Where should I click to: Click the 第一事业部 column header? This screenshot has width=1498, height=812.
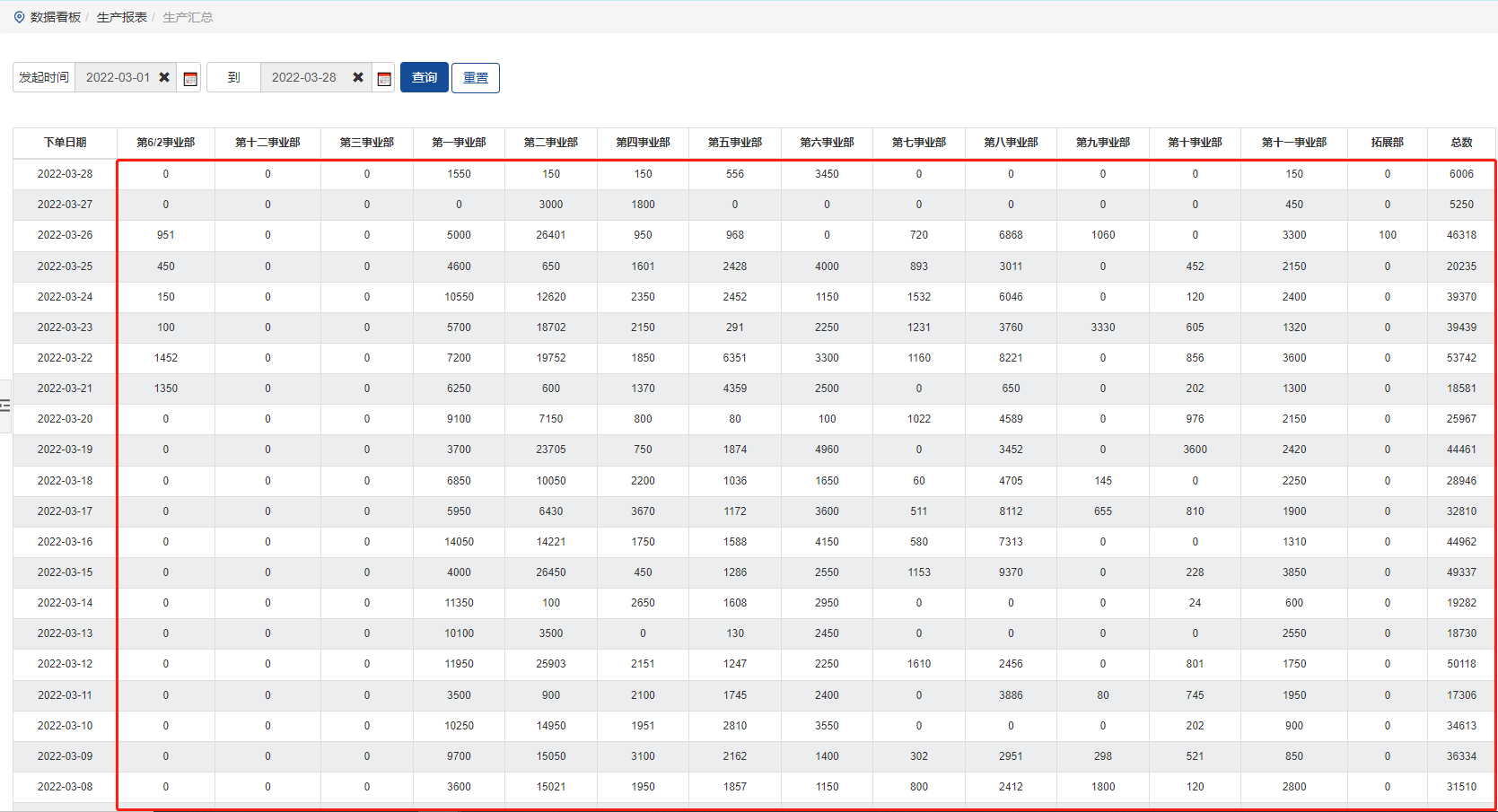459,143
